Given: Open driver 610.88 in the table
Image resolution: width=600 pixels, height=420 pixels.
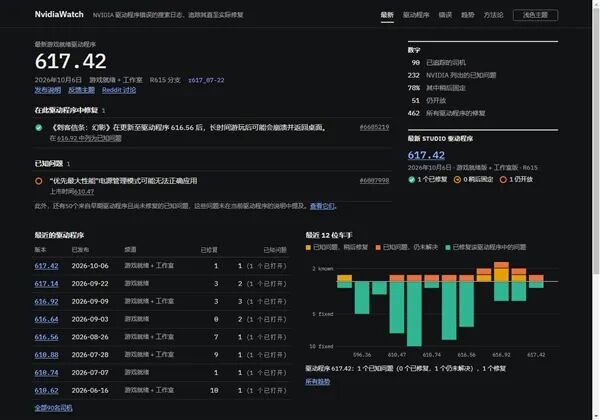Looking at the screenshot, I should click(x=46, y=355).
